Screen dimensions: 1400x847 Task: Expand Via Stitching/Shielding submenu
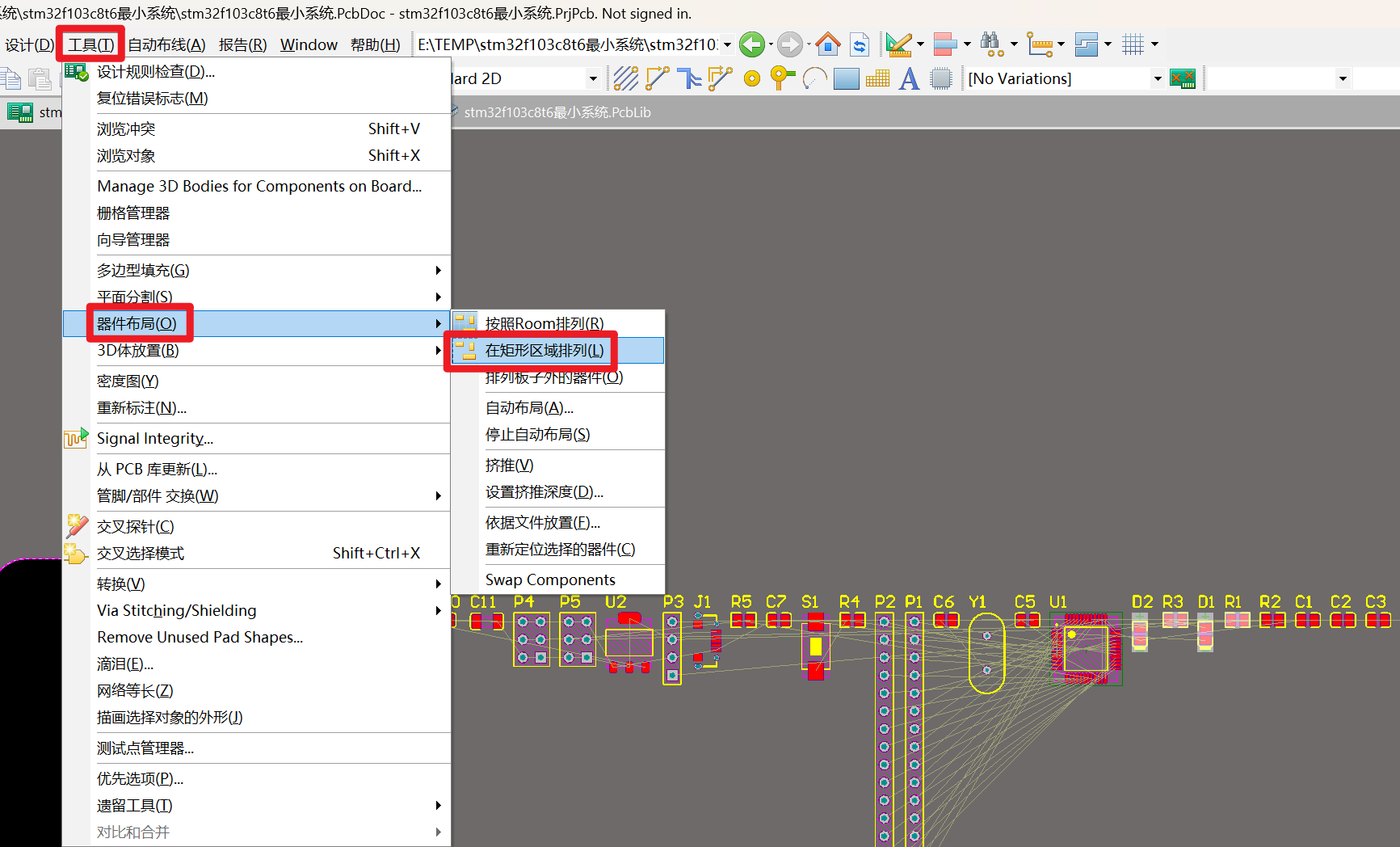click(257, 610)
